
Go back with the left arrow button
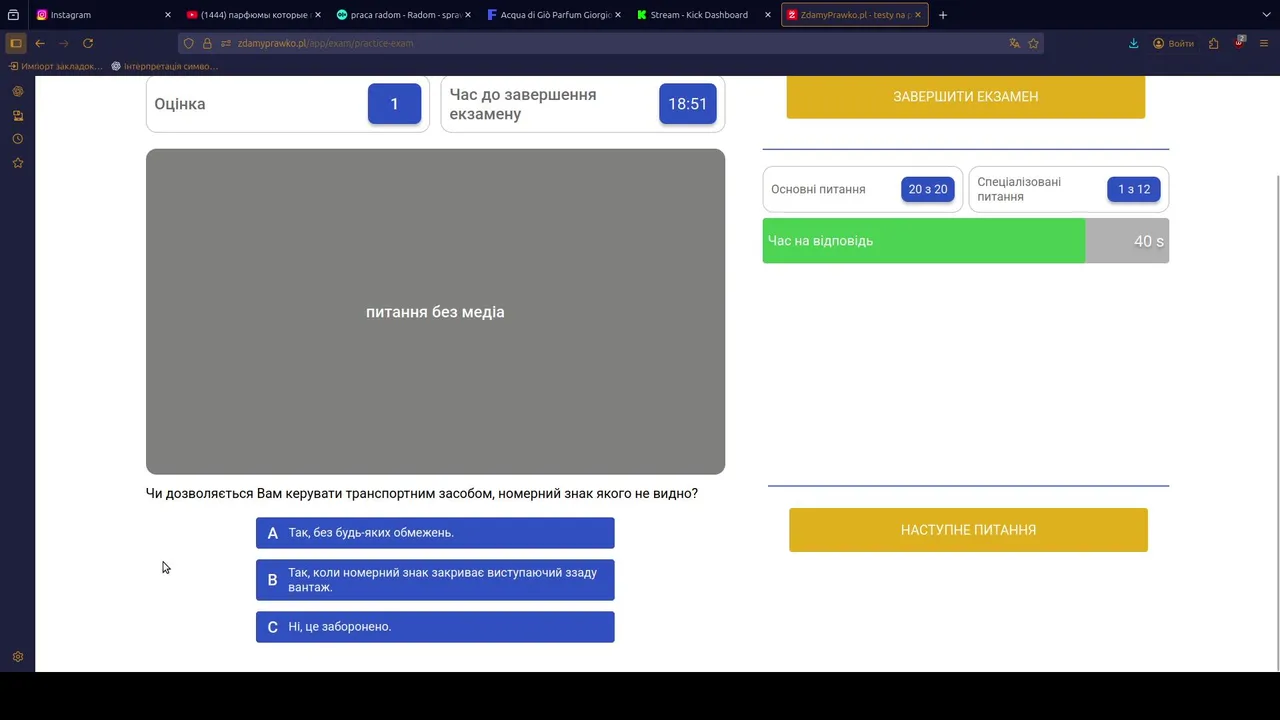click(x=40, y=43)
